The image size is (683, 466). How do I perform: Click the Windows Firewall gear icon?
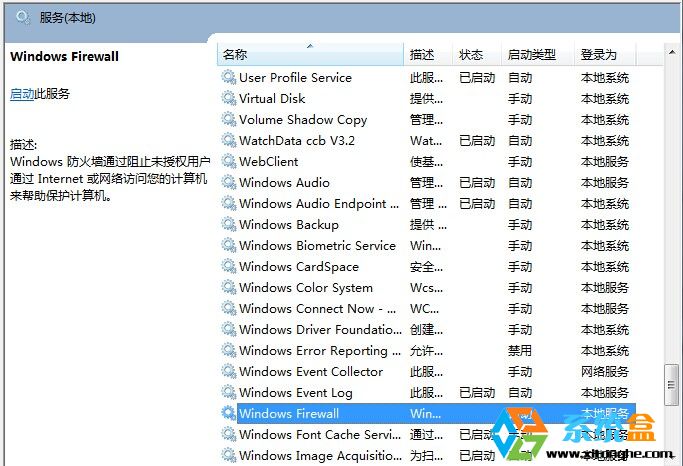point(228,414)
